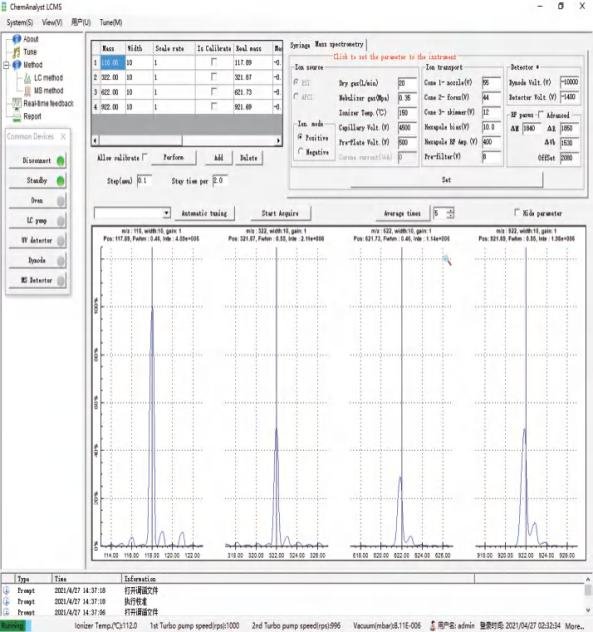Open the View menu

[x=52, y=23]
